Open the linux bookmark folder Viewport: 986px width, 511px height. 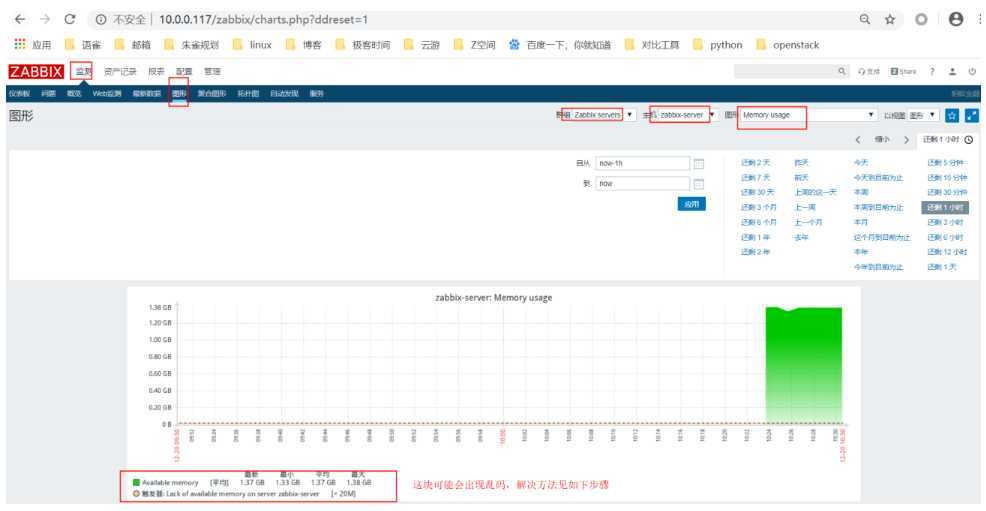(252, 45)
